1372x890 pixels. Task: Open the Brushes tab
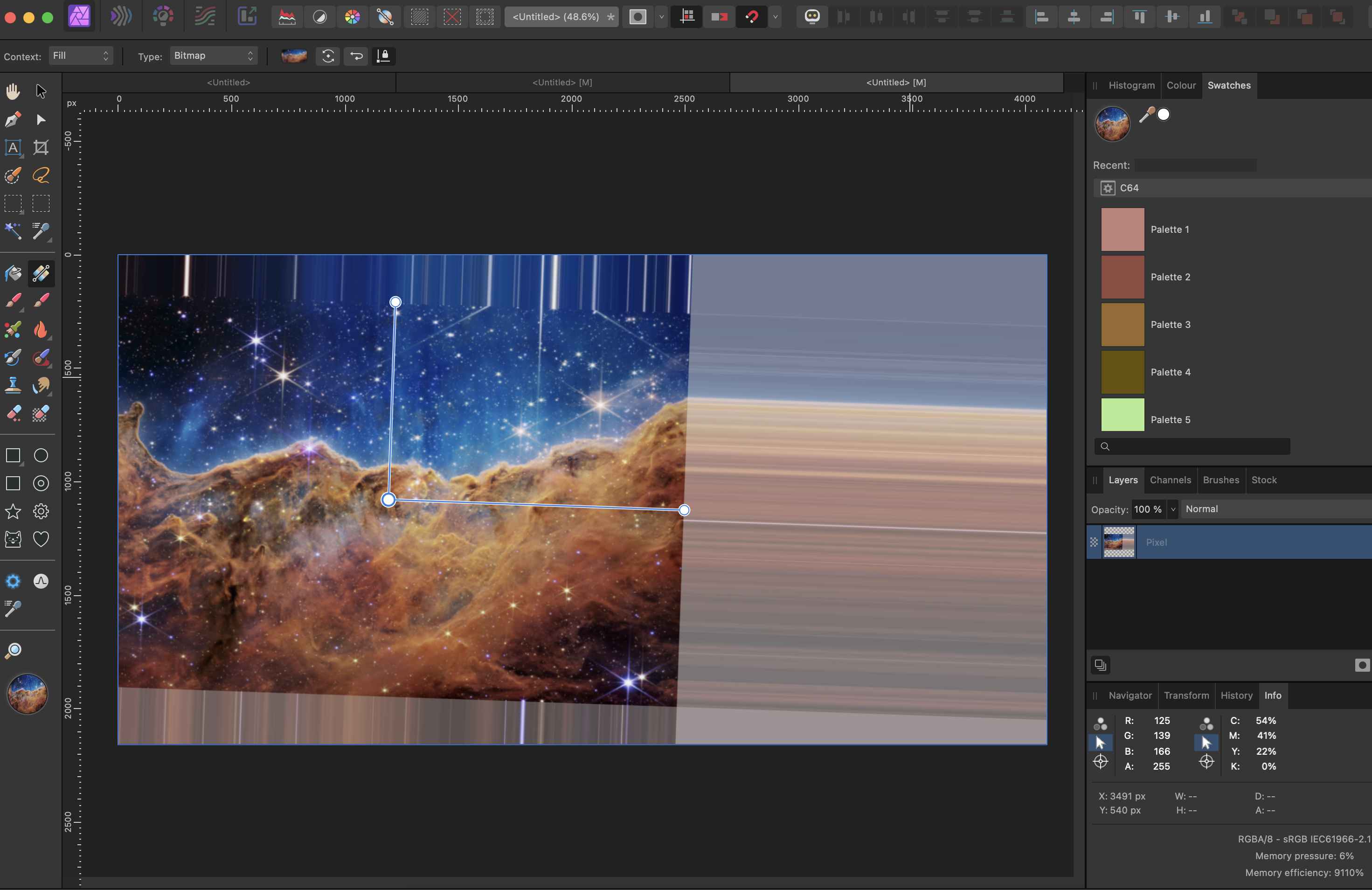point(1220,480)
